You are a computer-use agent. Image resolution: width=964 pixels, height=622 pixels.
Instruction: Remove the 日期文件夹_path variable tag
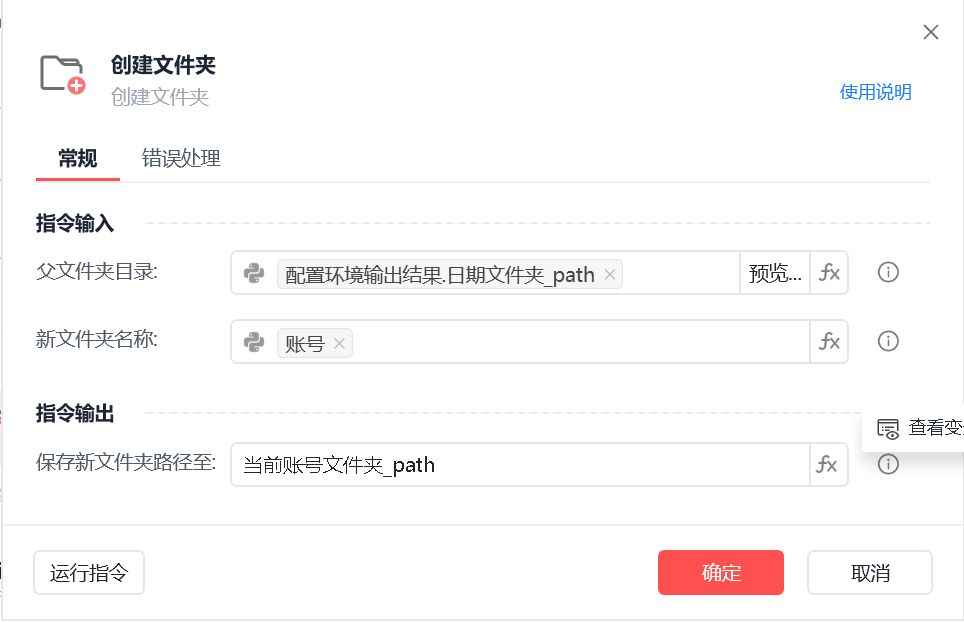coord(610,274)
